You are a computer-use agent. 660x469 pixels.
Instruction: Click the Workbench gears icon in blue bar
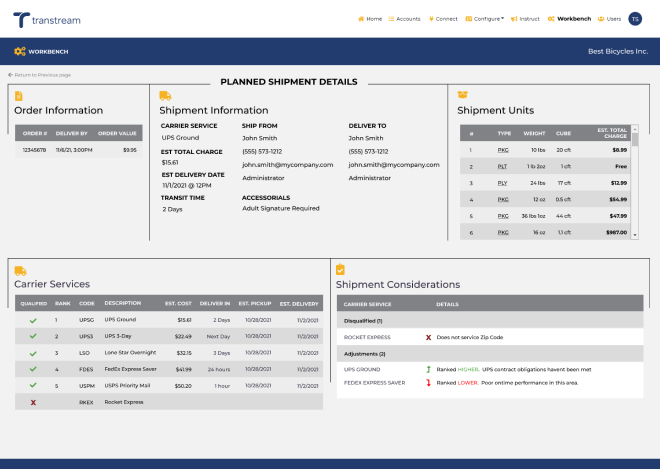(x=19, y=50)
